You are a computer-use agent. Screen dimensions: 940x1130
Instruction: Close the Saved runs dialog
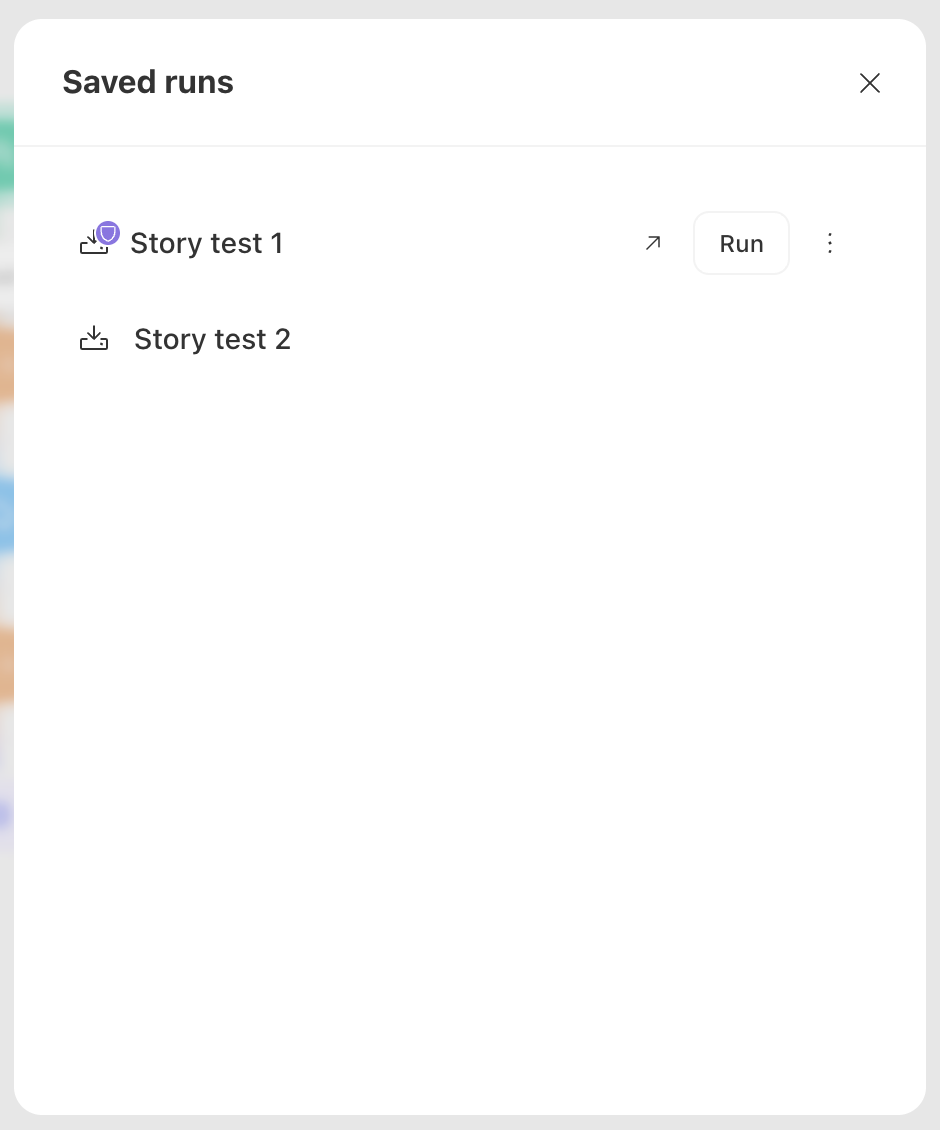[869, 83]
